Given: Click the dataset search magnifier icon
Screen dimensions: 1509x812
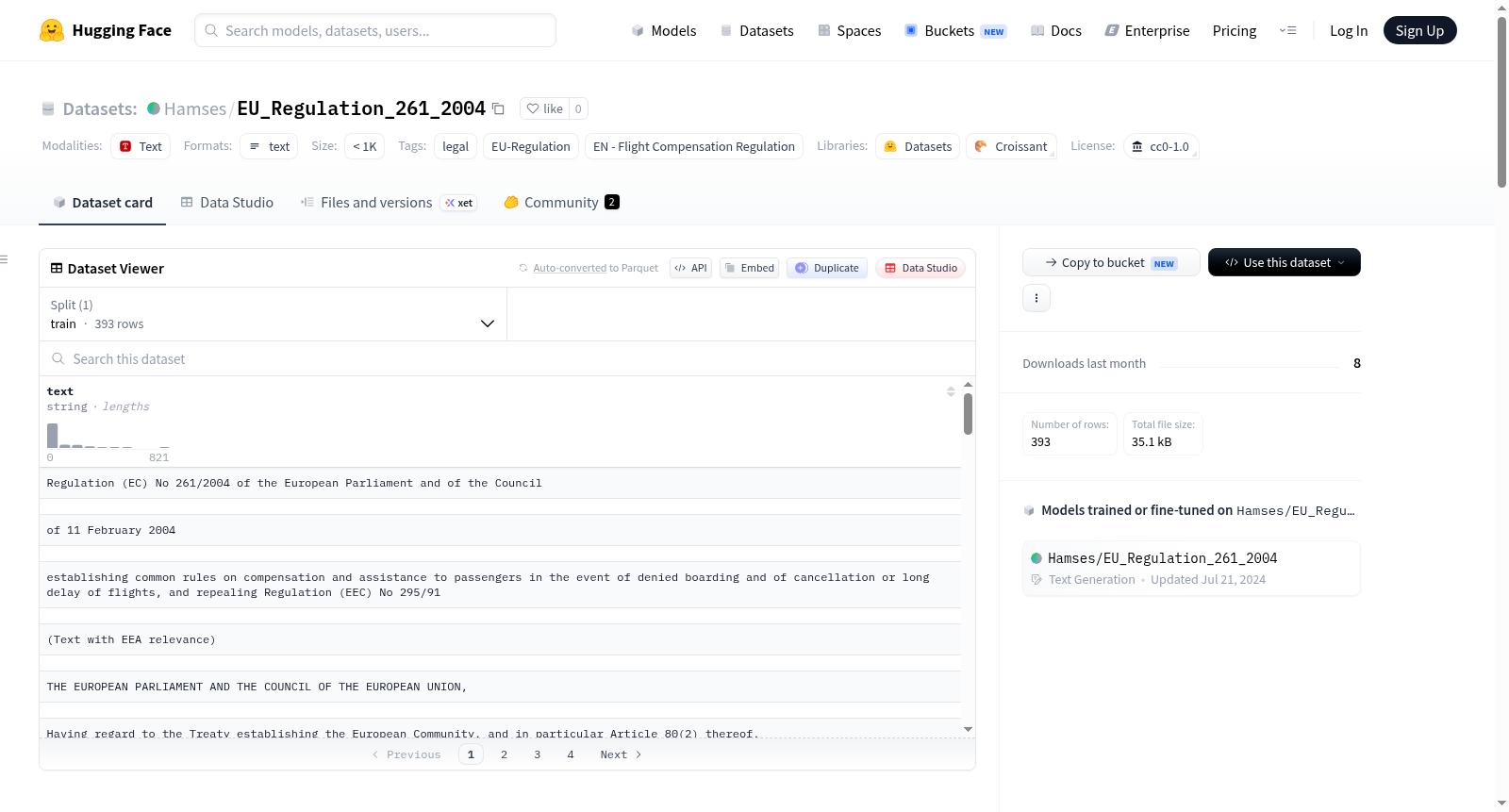Looking at the screenshot, I should pos(58,358).
